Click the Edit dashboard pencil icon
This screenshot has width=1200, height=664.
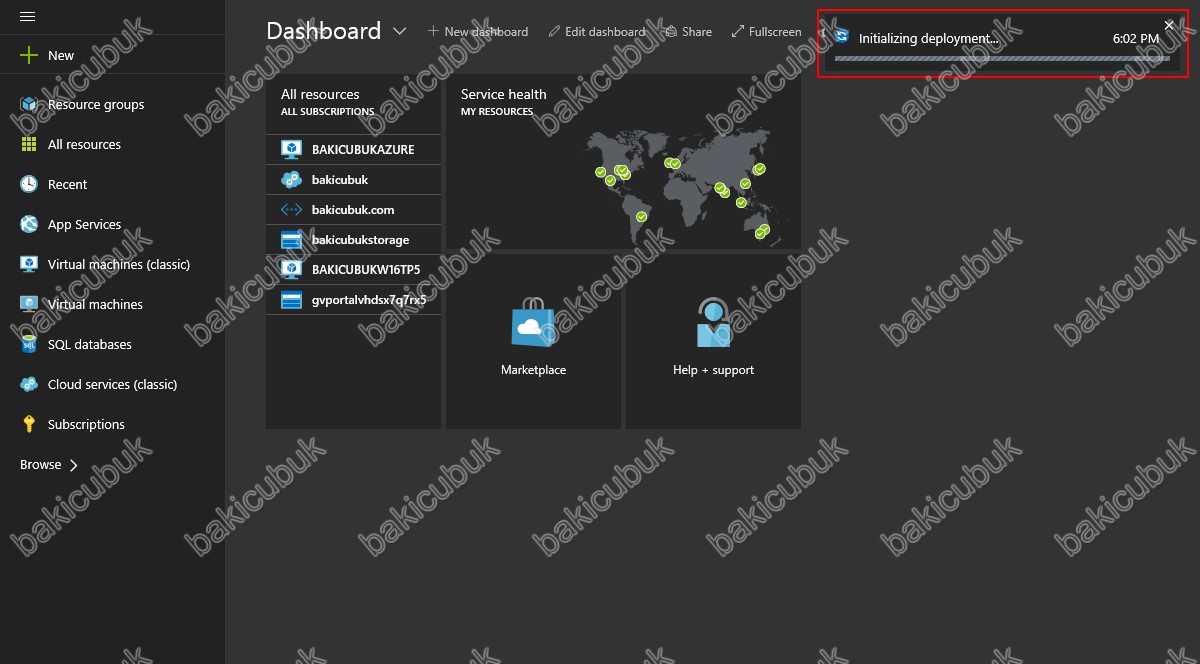click(x=554, y=32)
